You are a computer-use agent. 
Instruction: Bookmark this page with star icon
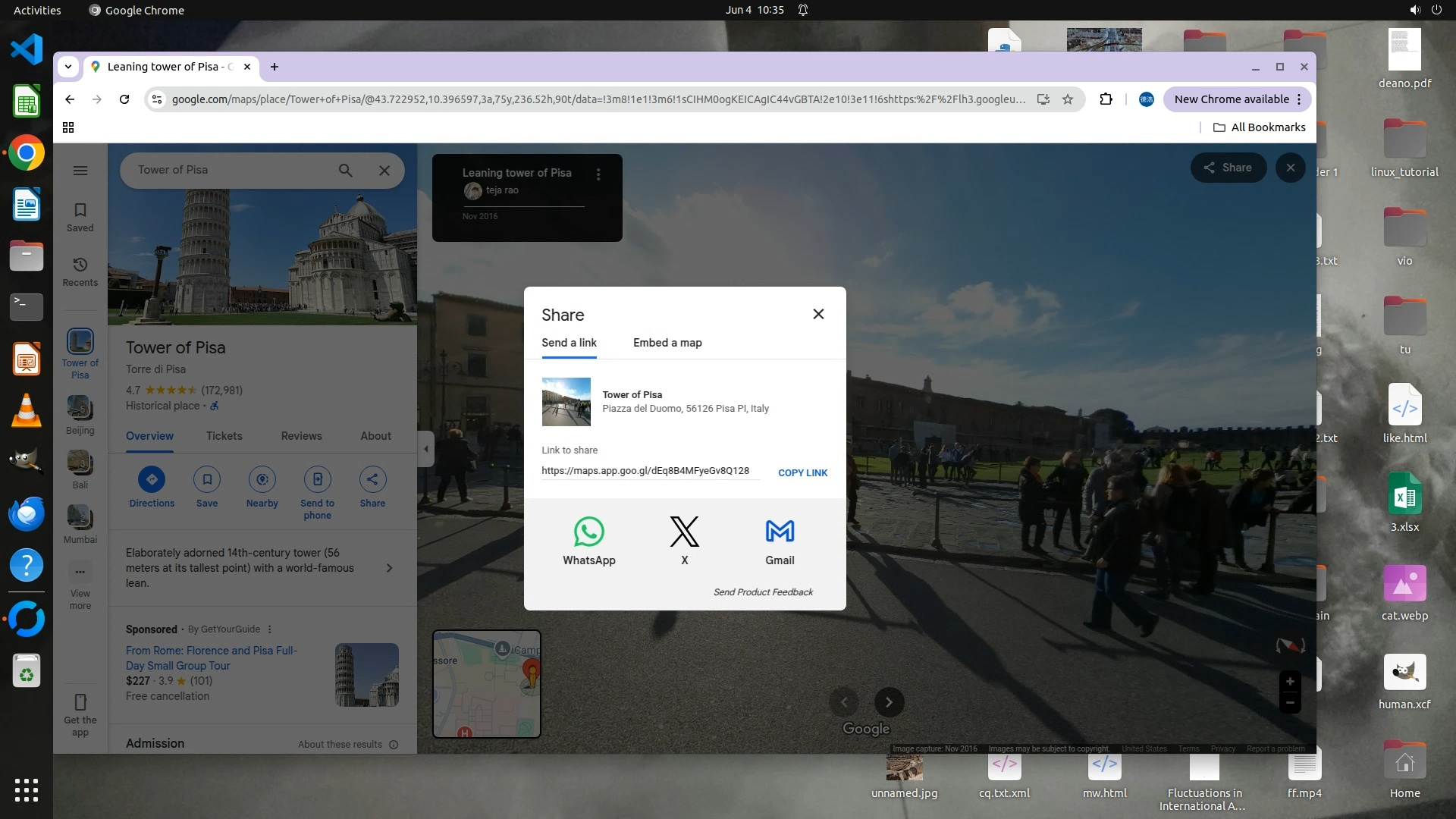pyautogui.click(x=1068, y=99)
